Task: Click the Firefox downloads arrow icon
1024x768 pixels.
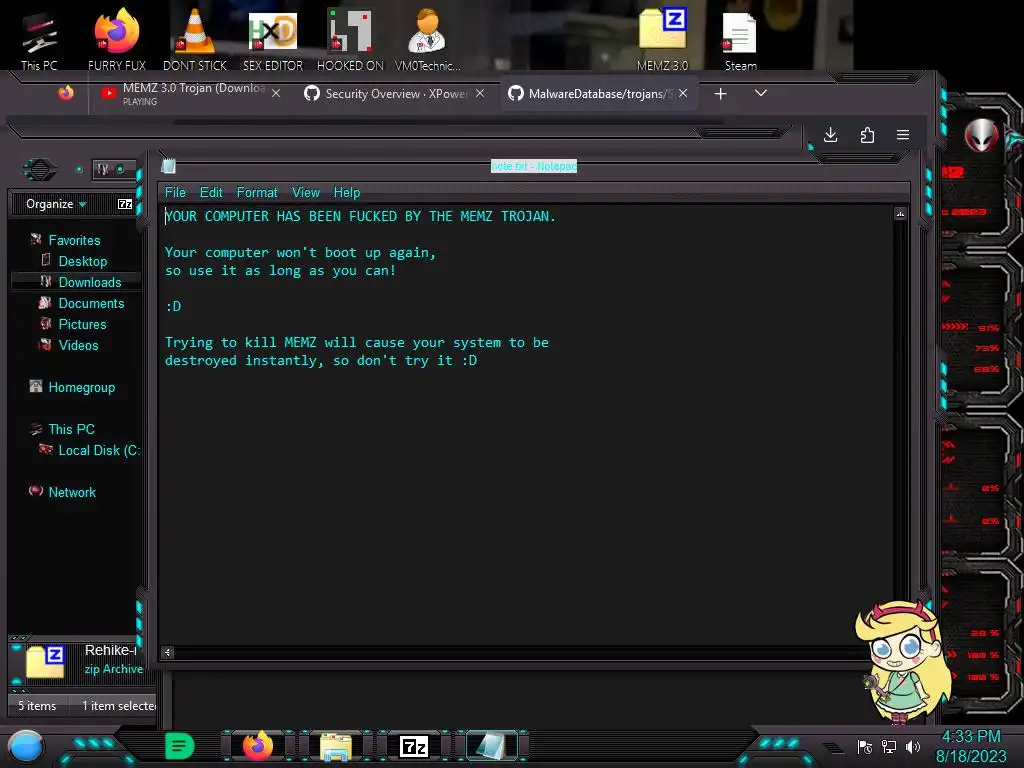Action: click(x=830, y=135)
